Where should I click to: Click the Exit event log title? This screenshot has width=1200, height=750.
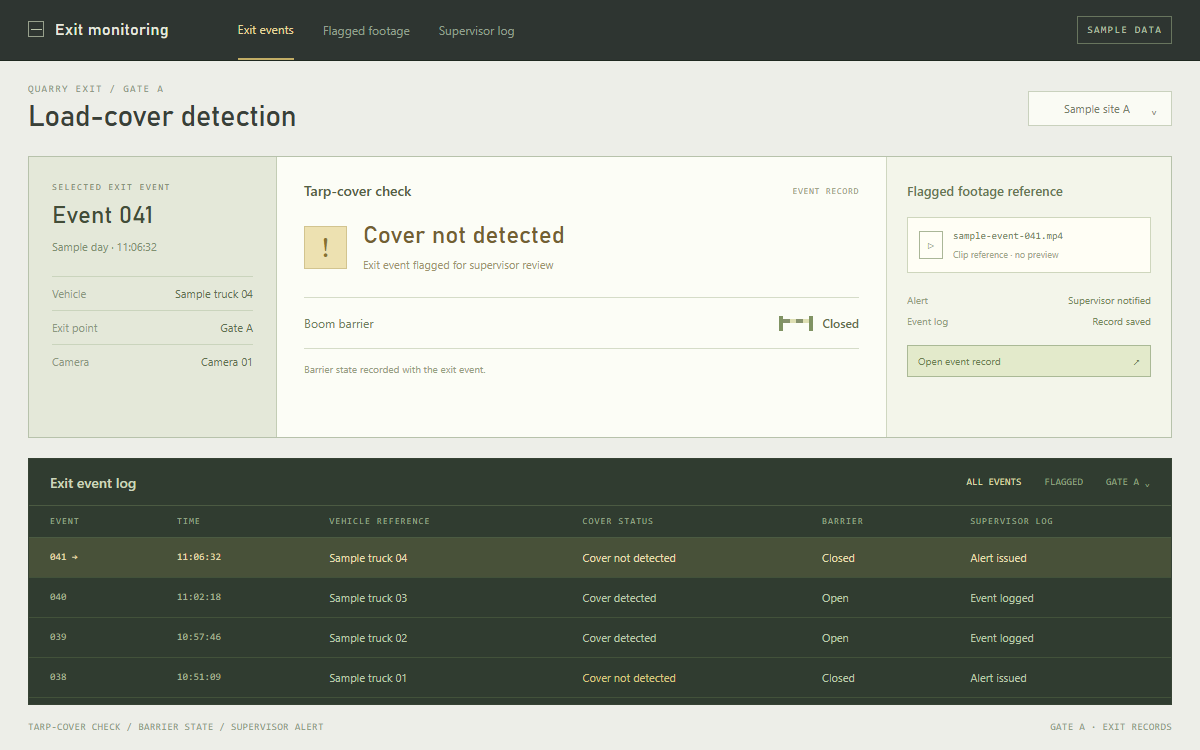[x=93, y=483]
